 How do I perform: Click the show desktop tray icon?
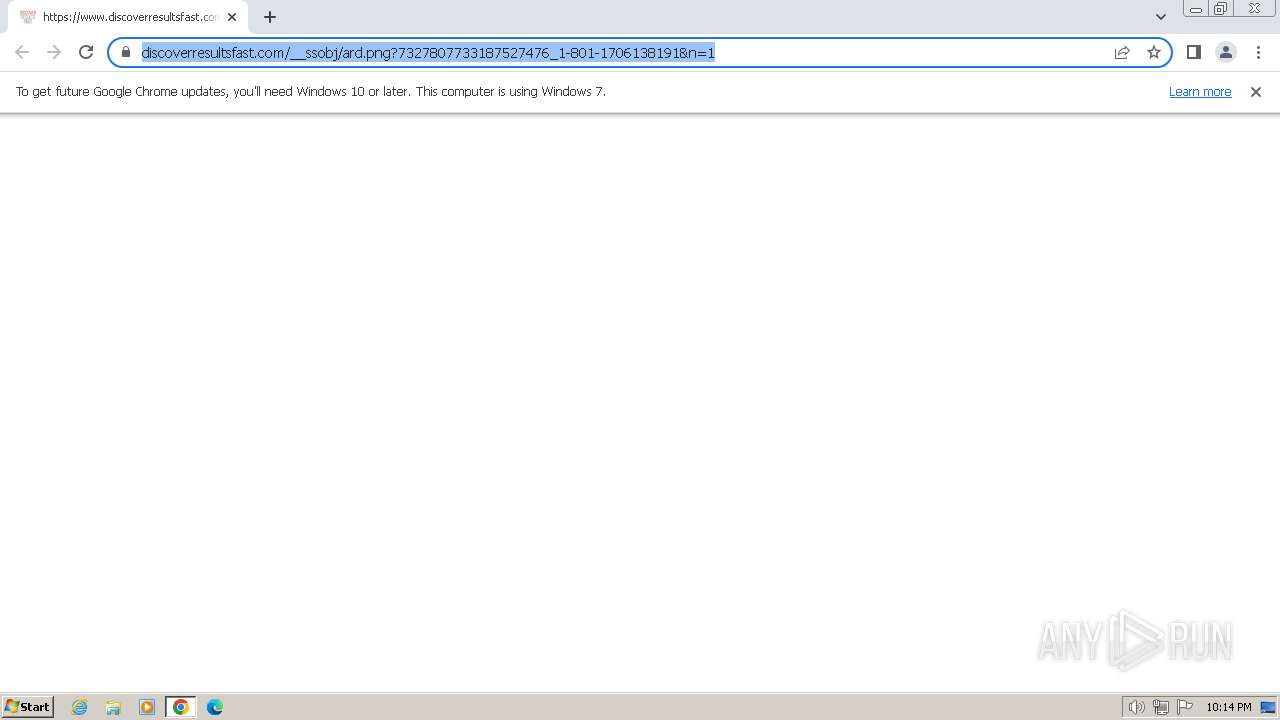click(x=1268, y=707)
